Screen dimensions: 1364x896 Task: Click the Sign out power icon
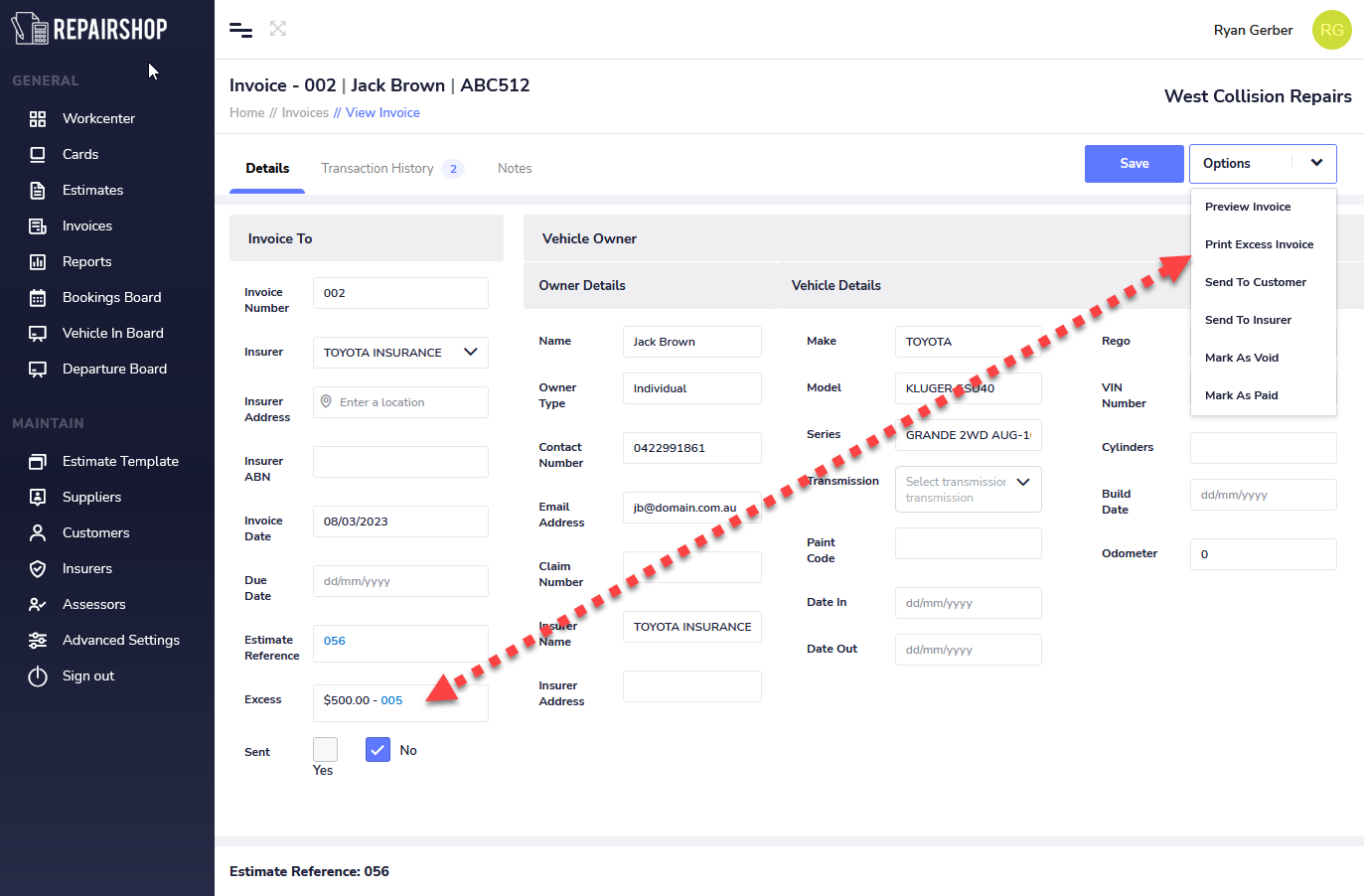coord(38,676)
